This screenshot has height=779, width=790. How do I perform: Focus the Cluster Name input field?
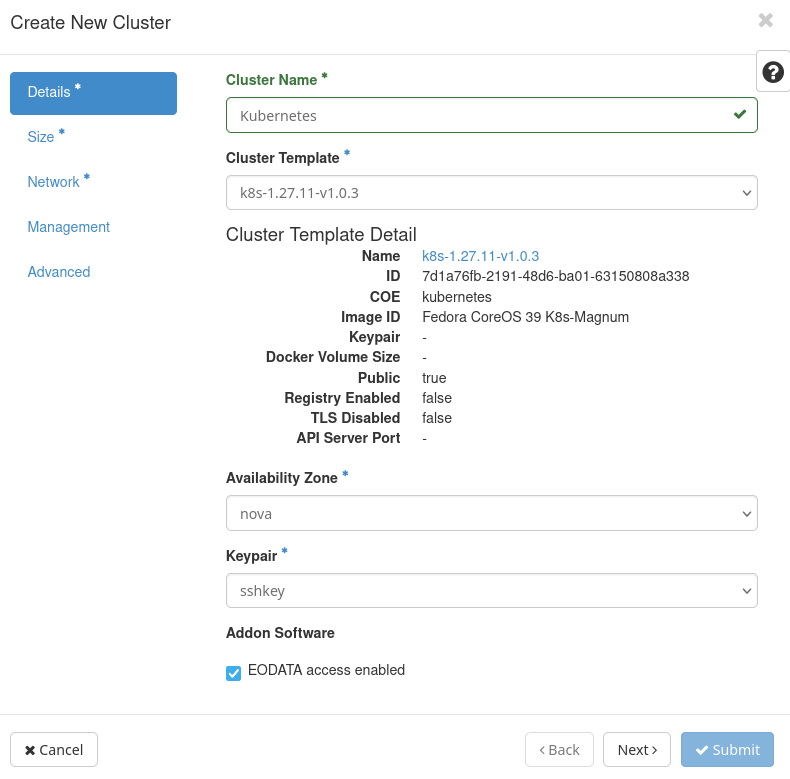(x=480, y=115)
